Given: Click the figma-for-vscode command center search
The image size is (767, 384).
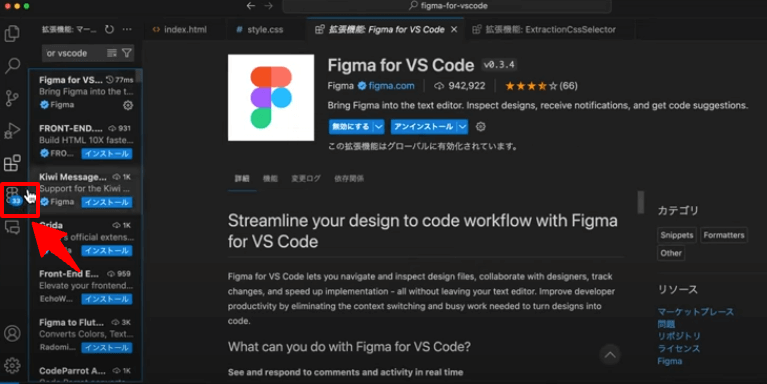Looking at the screenshot, I should [x=447, y=6].
